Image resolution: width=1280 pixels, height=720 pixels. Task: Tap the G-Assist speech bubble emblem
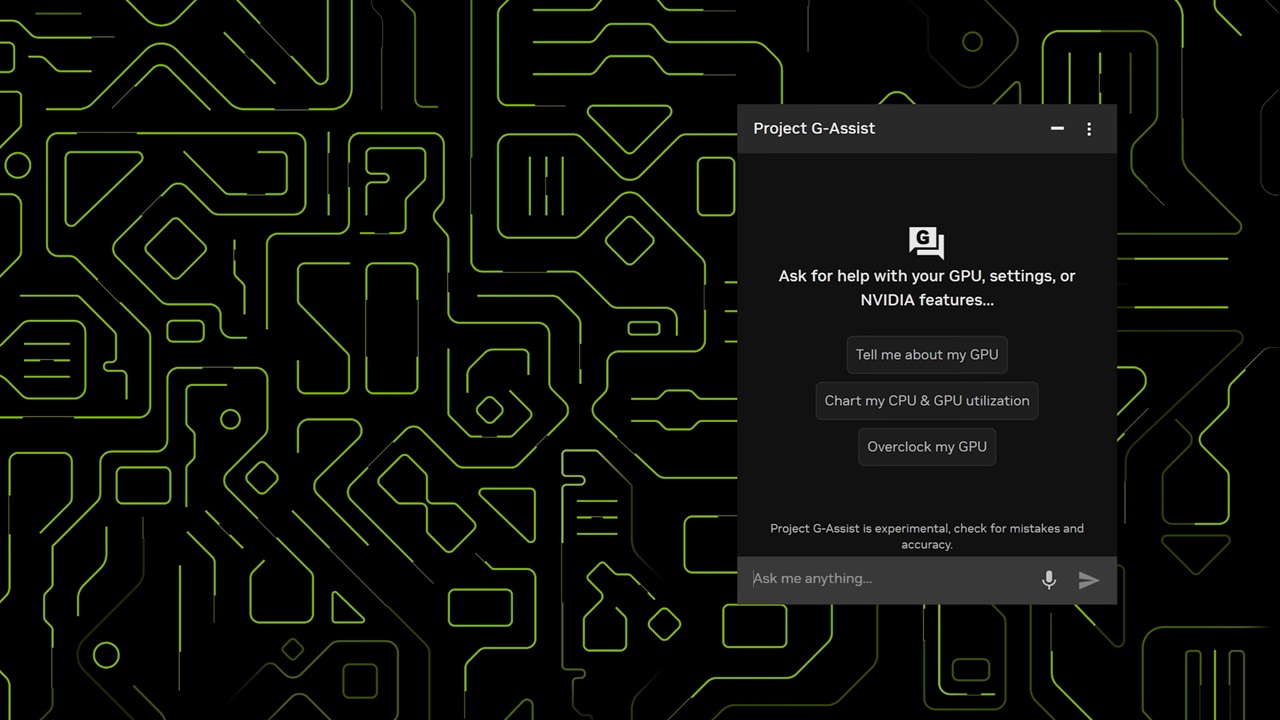[926, 241]
